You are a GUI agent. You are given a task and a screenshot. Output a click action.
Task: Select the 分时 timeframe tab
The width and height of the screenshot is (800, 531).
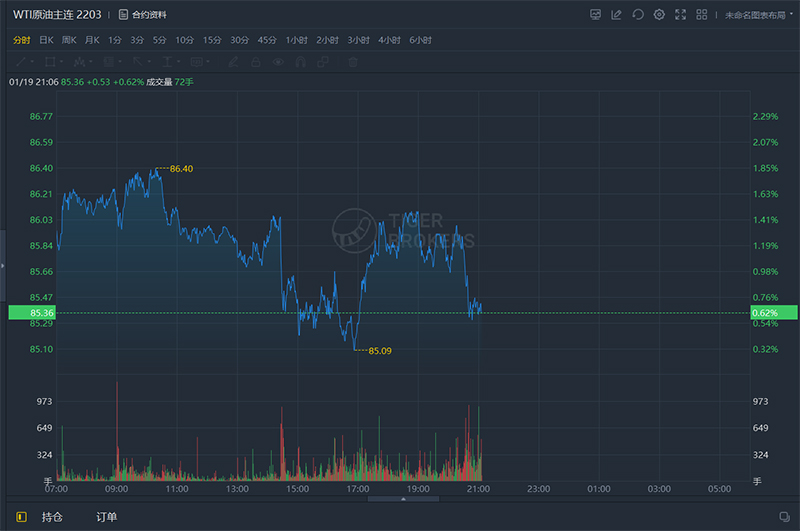point(21,40)
